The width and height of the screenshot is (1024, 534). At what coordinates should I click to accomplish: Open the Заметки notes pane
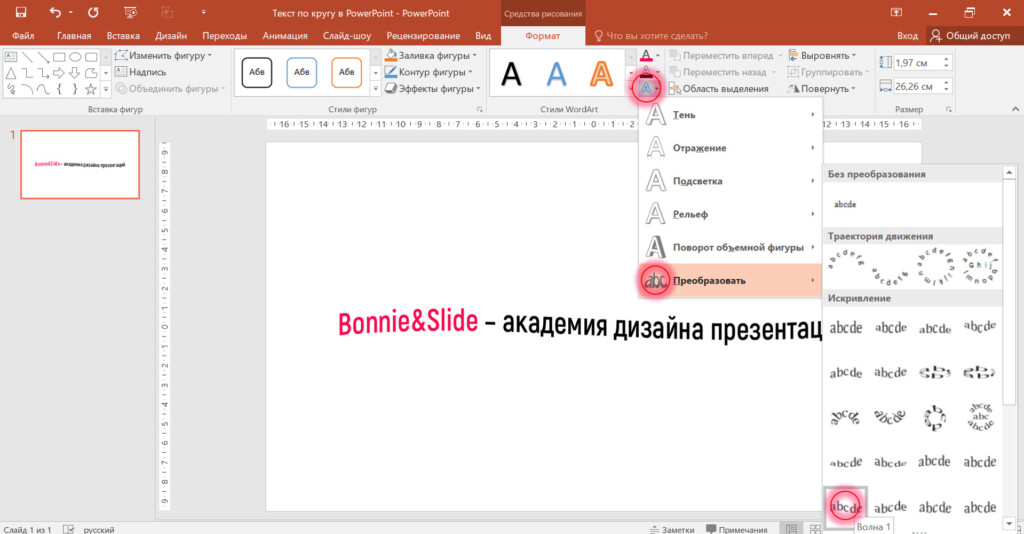coord(672,529)
